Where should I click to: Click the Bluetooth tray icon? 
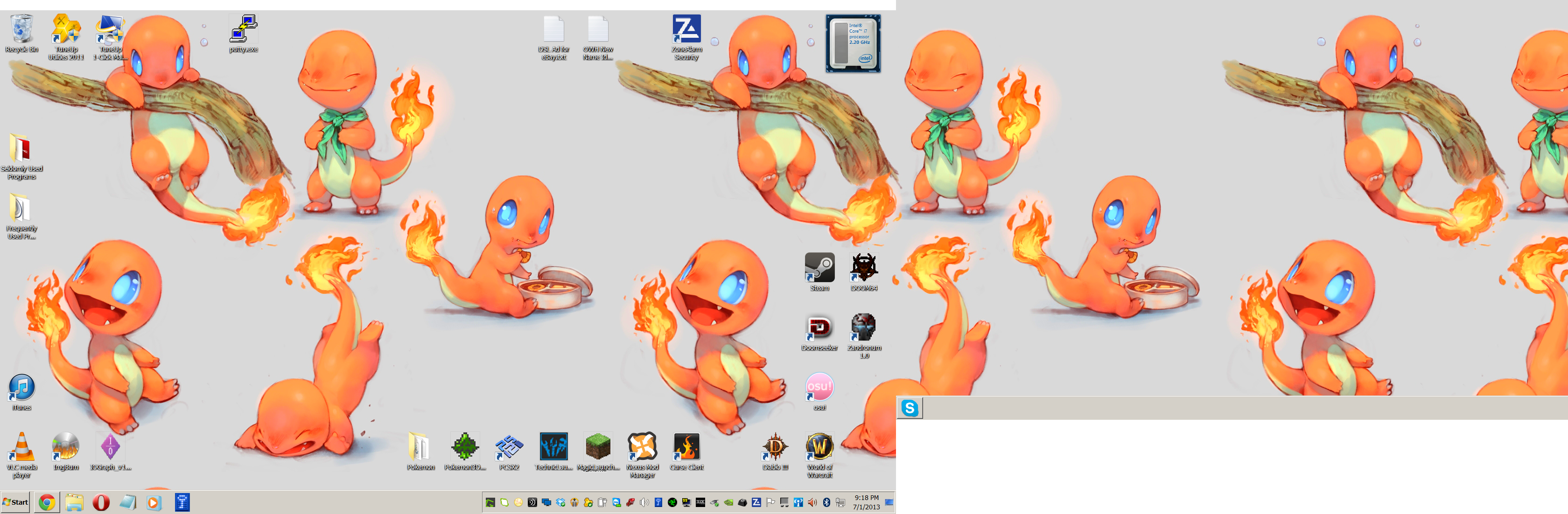[x=826, y=502]
